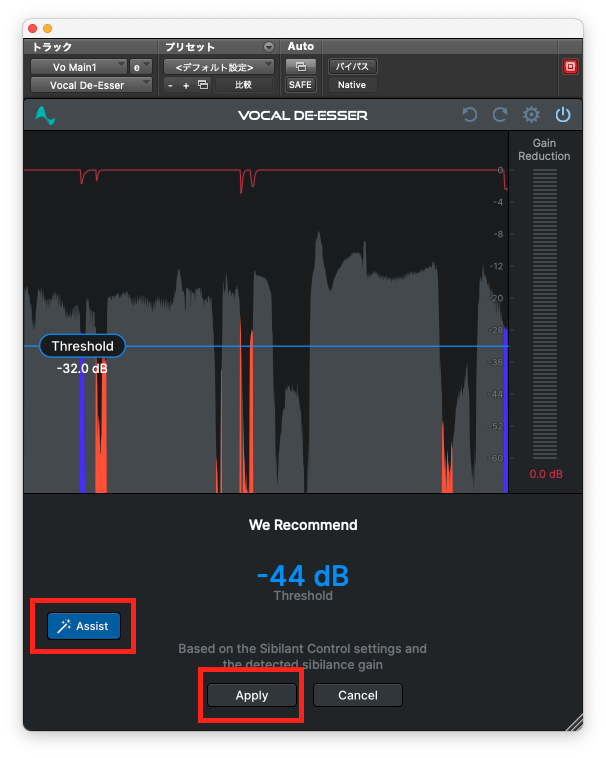Viewport: 606px width, 758px height.
Task: Select next preset with plus button
Action: (x=186, y=85)
